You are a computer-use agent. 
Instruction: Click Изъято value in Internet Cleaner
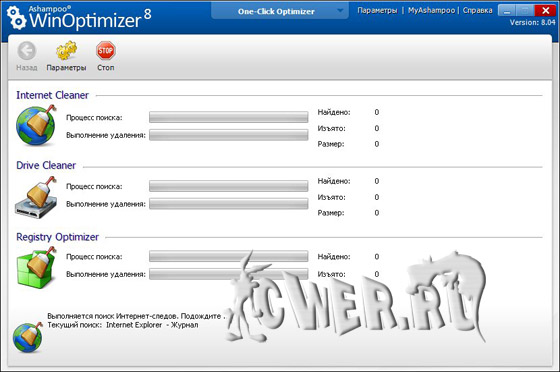(377, 128)
